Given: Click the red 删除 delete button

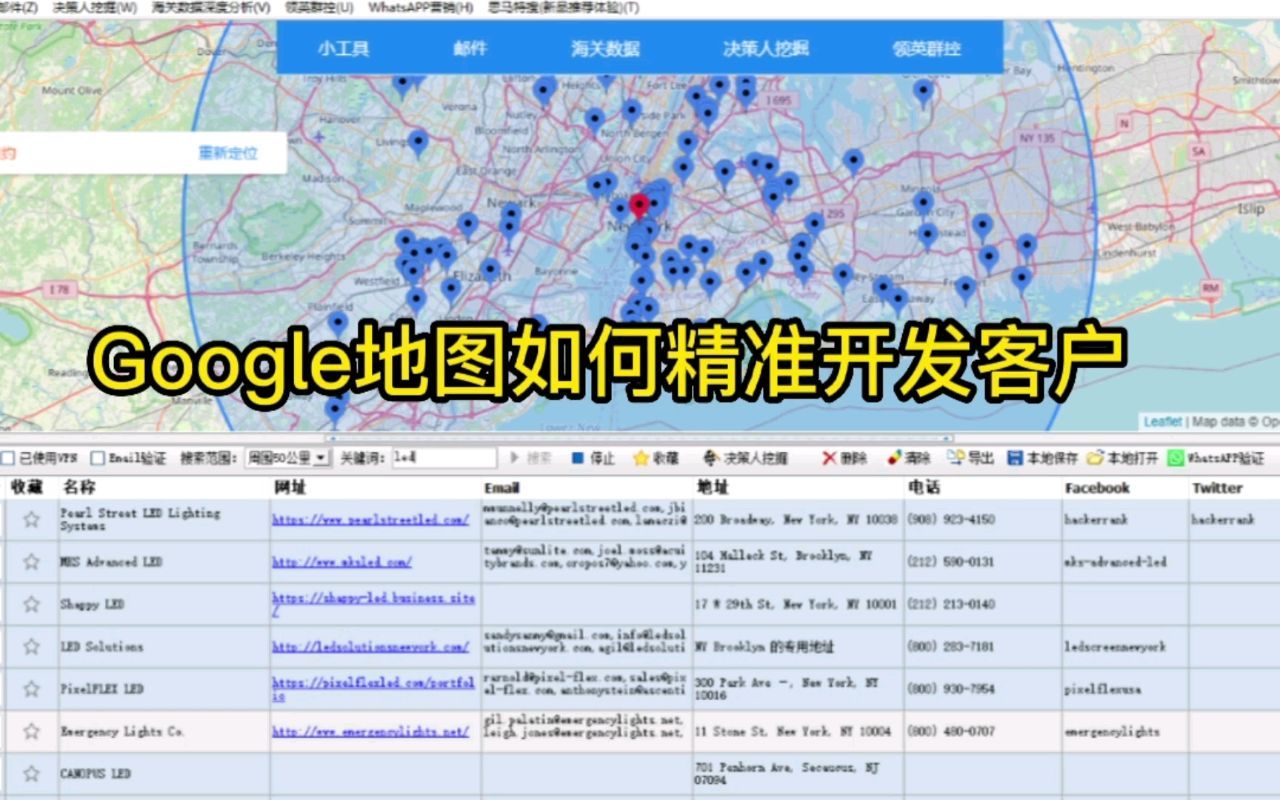Looking at the screenshot, I should (x=845, y=458).
